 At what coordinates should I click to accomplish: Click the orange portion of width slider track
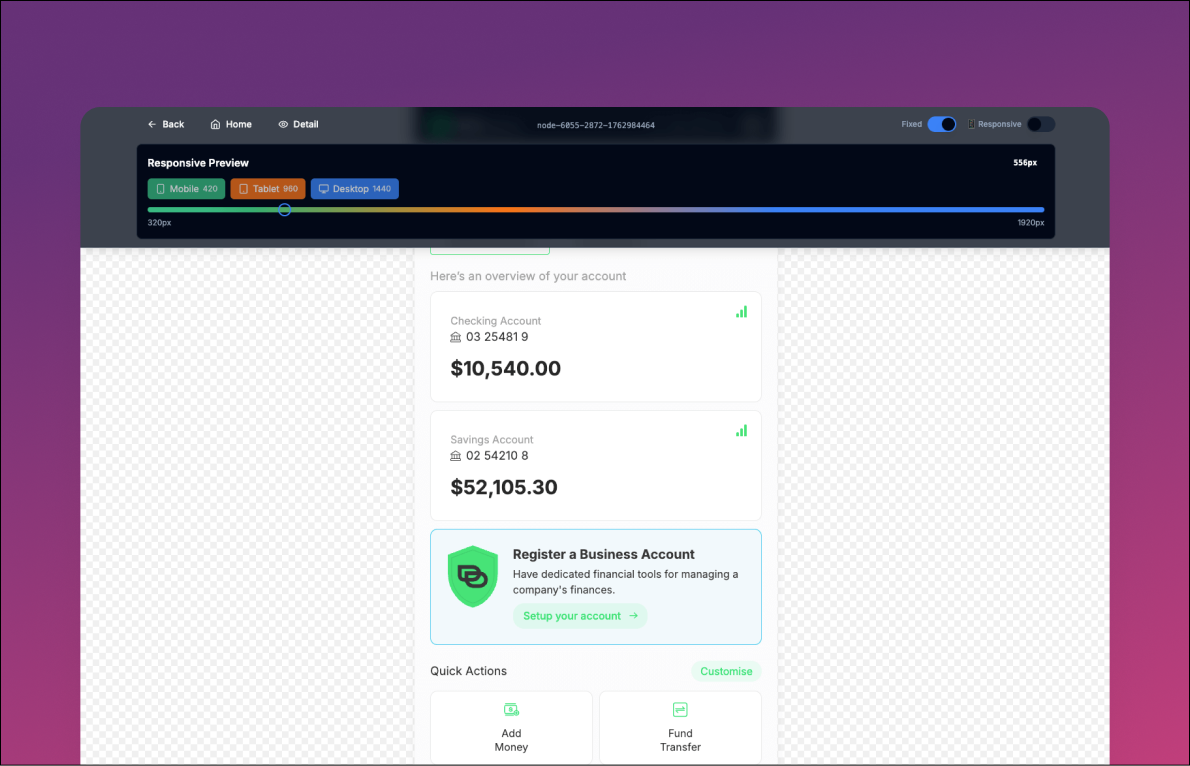pos(505,210)
